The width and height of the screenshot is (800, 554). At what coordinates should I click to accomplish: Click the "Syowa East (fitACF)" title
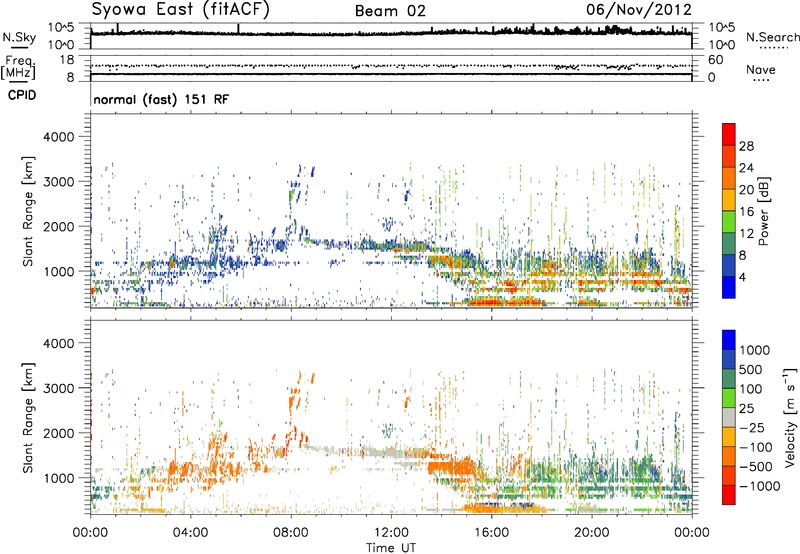pos(180,10)
